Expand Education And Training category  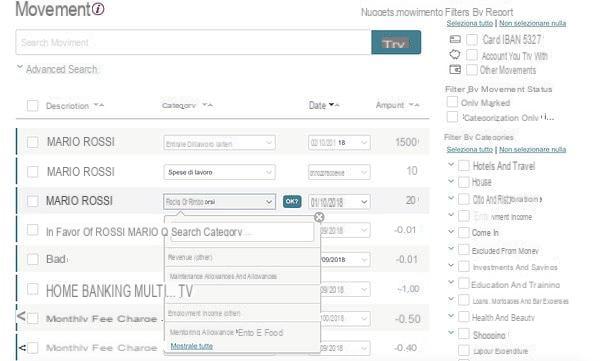coord(451,282)
